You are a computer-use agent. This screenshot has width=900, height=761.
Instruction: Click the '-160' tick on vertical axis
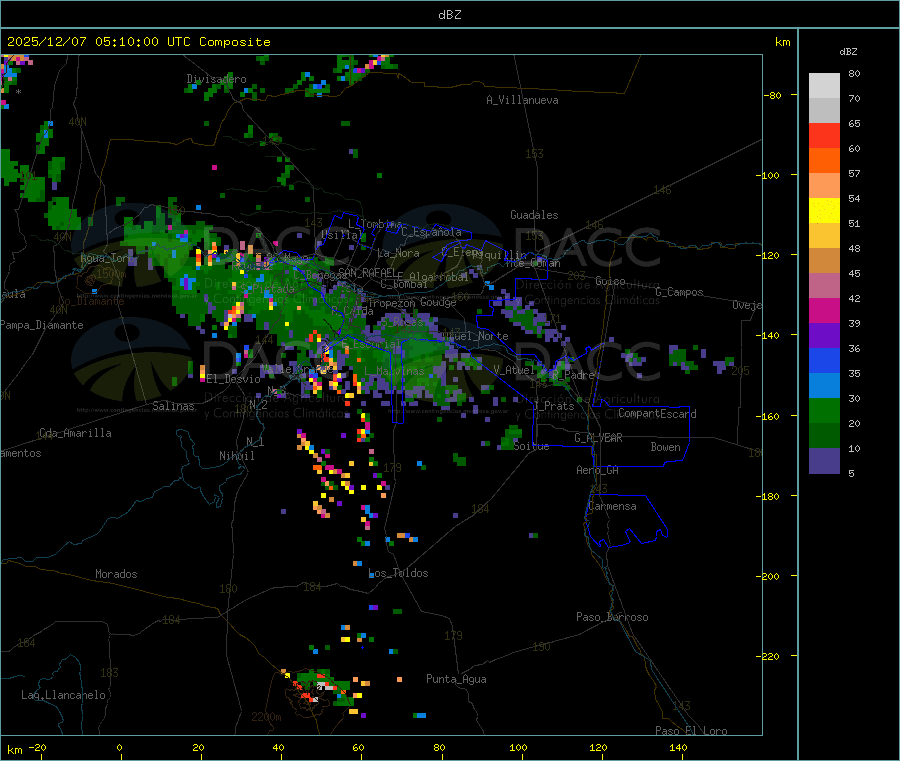769,416
